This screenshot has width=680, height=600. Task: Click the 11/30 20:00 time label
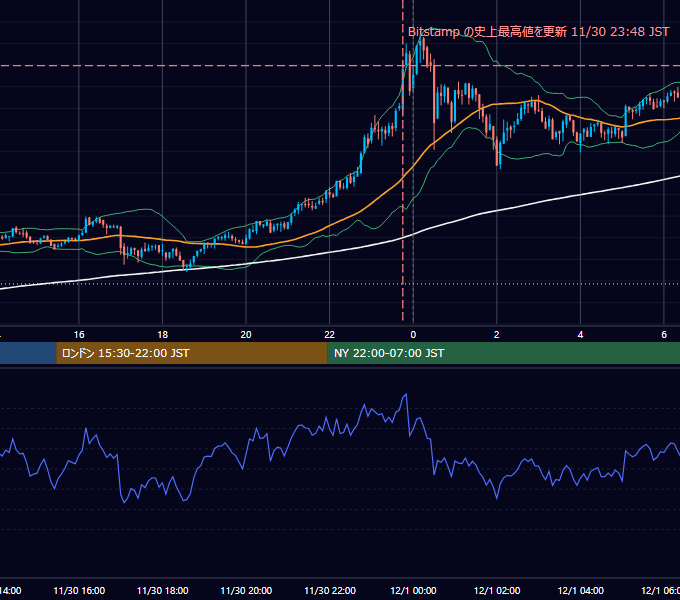(x=246, y=590)
